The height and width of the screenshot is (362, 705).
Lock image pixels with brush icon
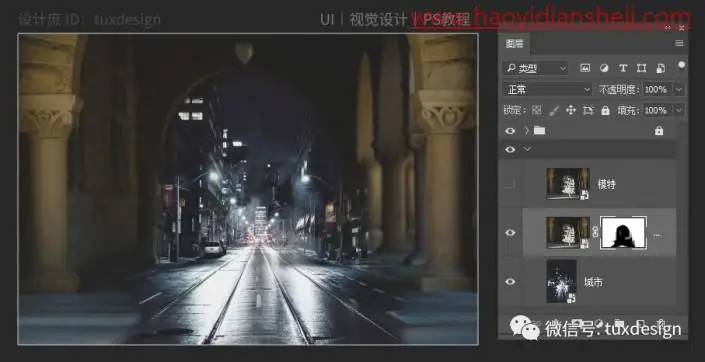point(554,110)
